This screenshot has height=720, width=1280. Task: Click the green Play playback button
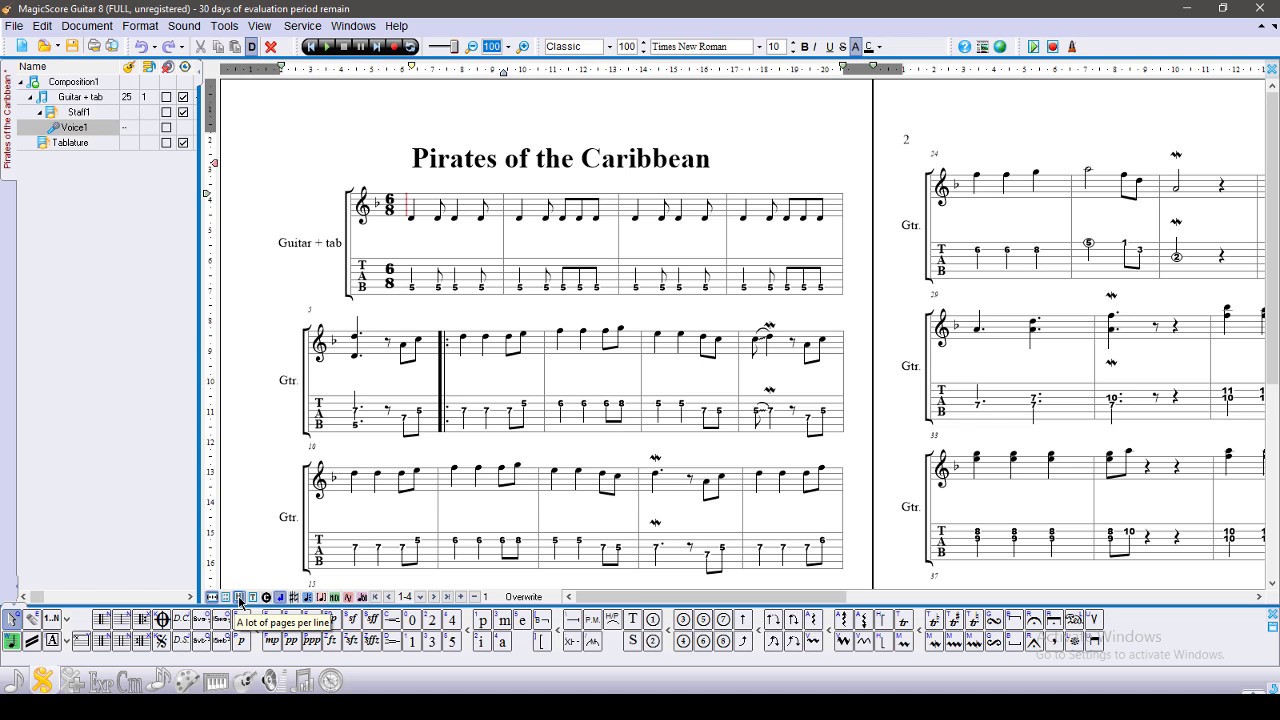pyautogui.click(x=327, y=46)
